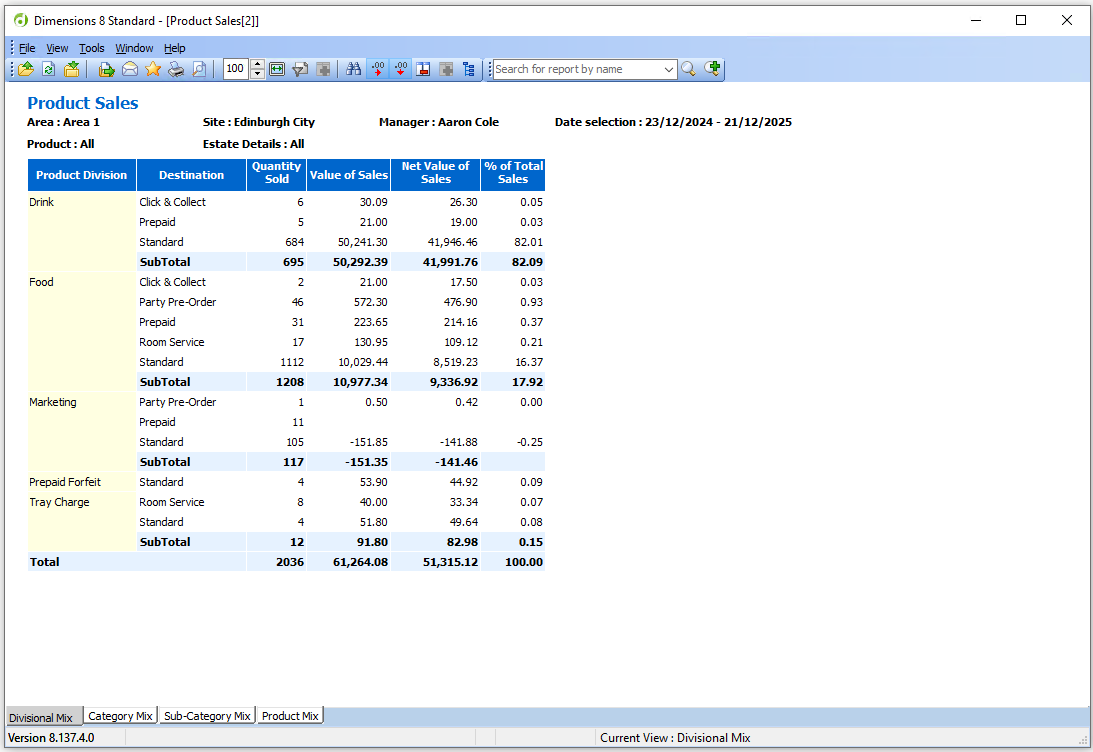The image size is (1093, 752).
Task: Click the Quantity Sold column header
Action: click(276, 174)
